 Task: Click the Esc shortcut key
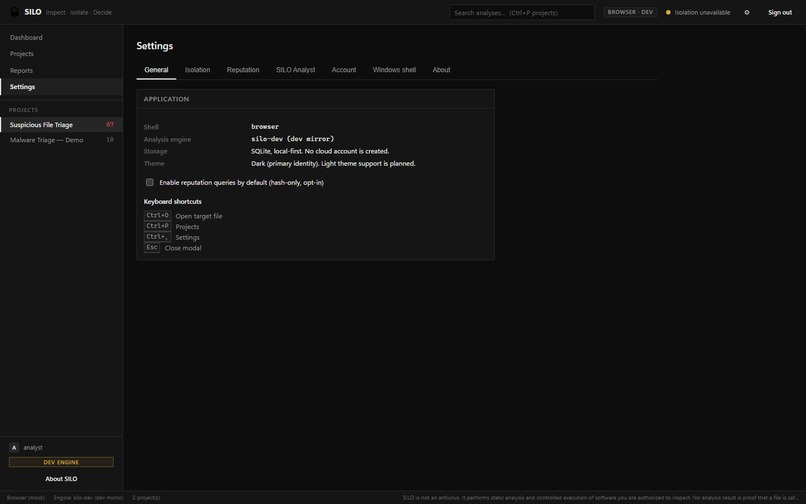pyautogui.click(x=152, y=247)
